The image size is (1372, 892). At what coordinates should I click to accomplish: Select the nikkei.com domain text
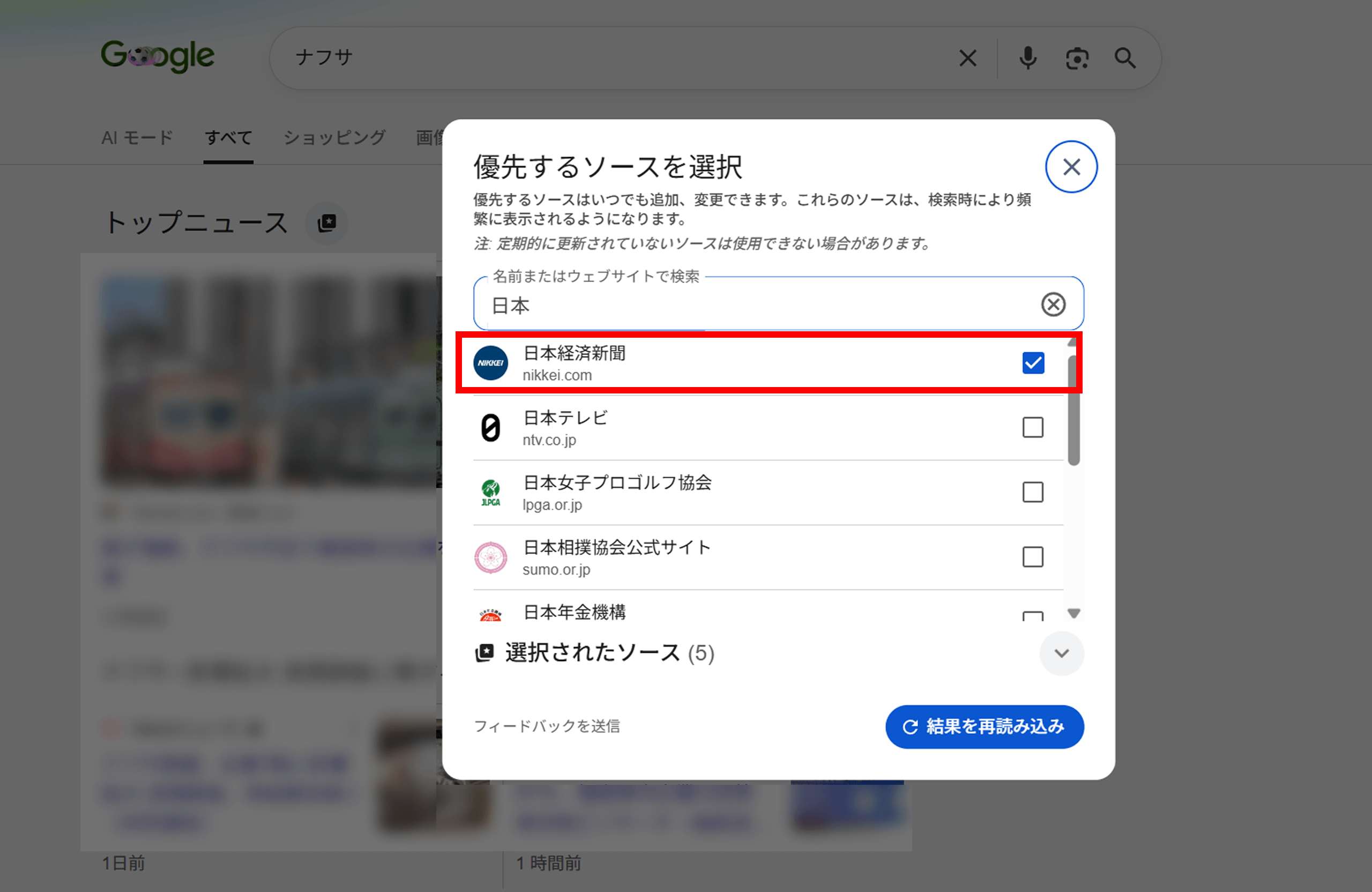coord(557,375)
